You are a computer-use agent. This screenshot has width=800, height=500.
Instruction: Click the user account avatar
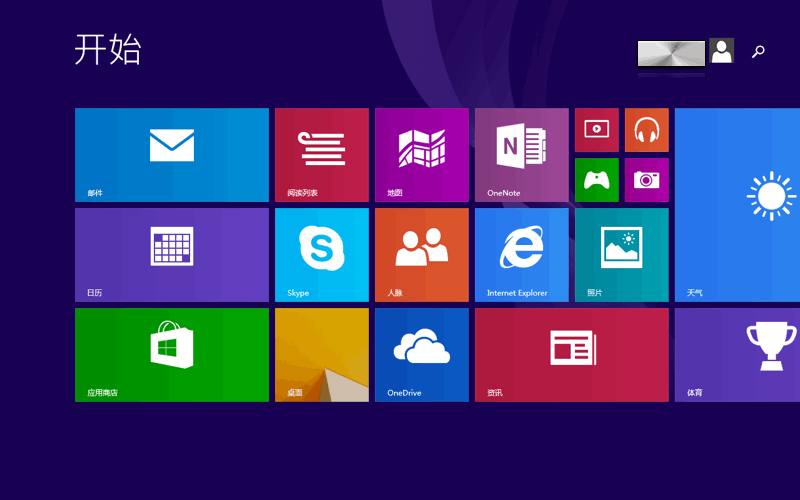pyautogui.click(x=721, y=51)
